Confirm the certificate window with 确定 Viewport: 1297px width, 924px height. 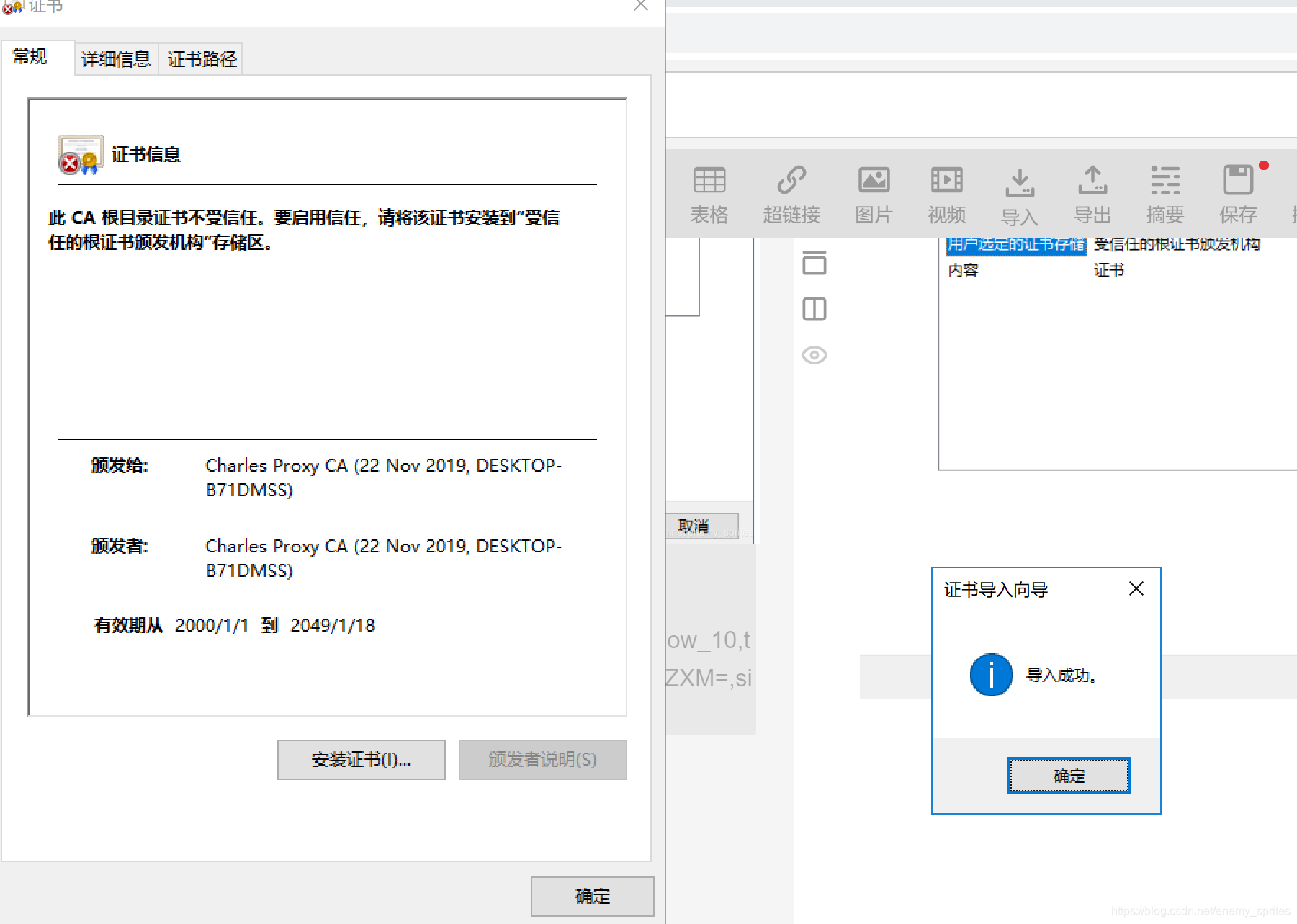click(593, 896)
